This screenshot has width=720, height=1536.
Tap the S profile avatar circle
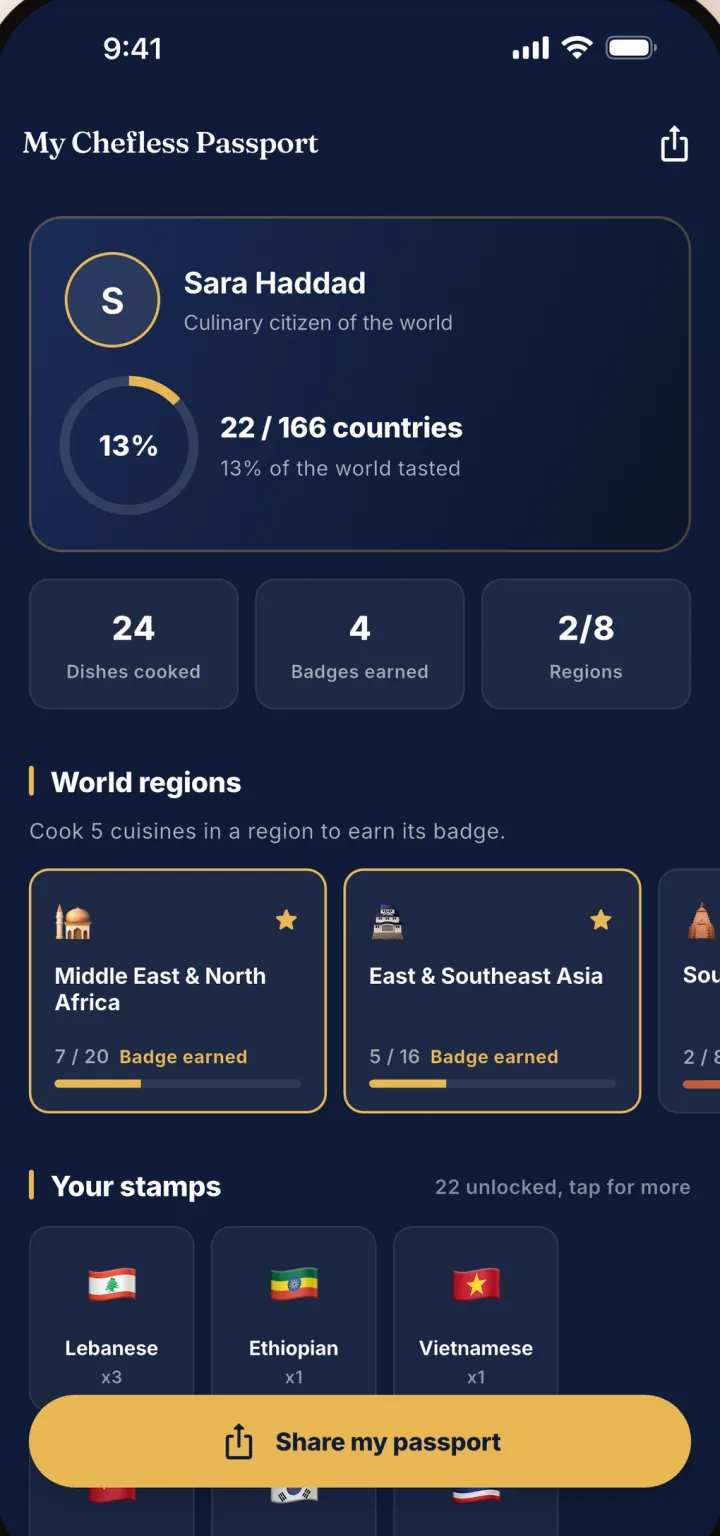pos(112,300)
